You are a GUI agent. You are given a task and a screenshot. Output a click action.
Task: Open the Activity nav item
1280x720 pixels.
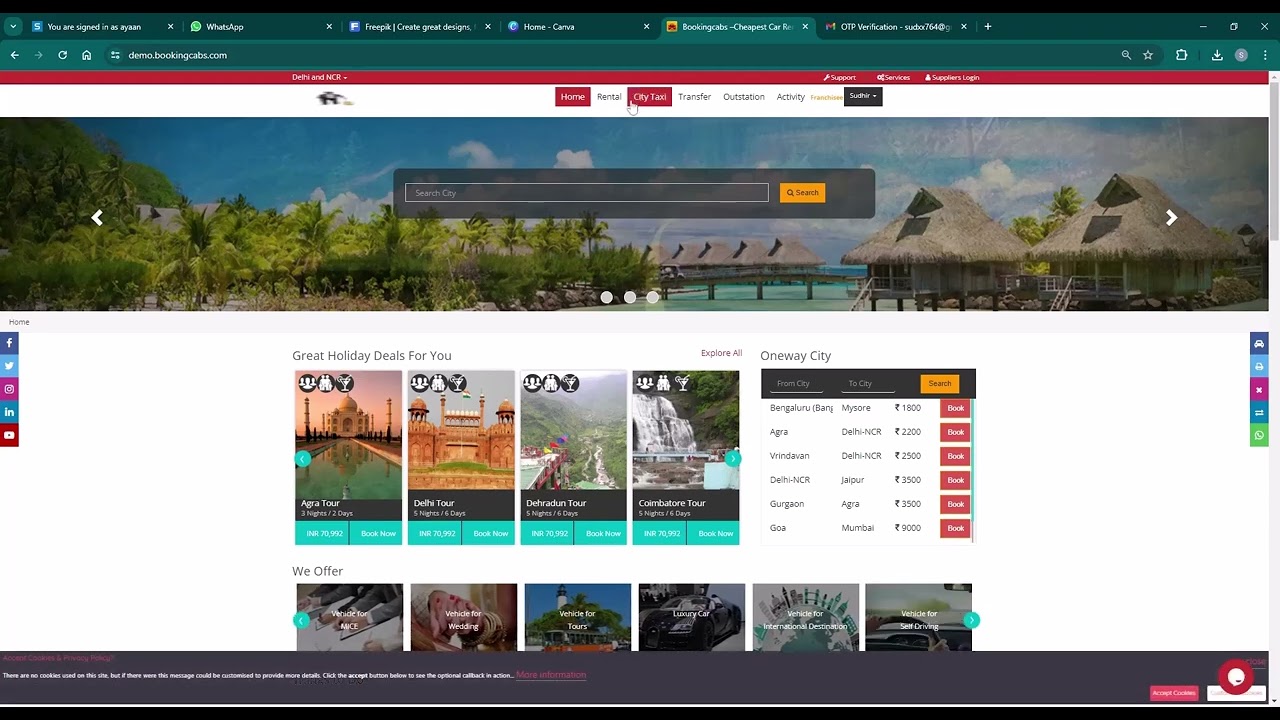click(791, 97)
